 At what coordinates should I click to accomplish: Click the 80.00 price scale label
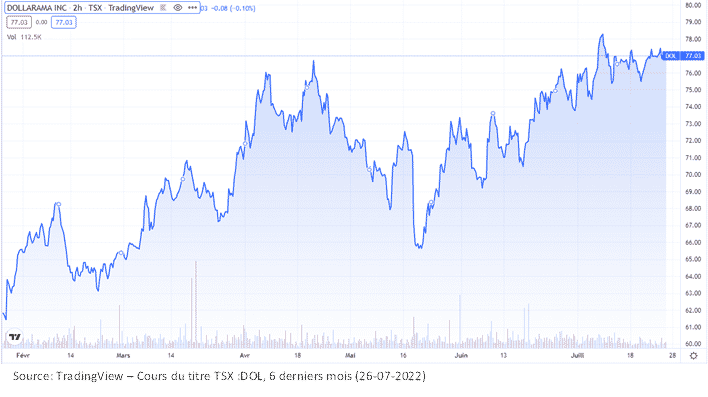click(x=693, y=5)
